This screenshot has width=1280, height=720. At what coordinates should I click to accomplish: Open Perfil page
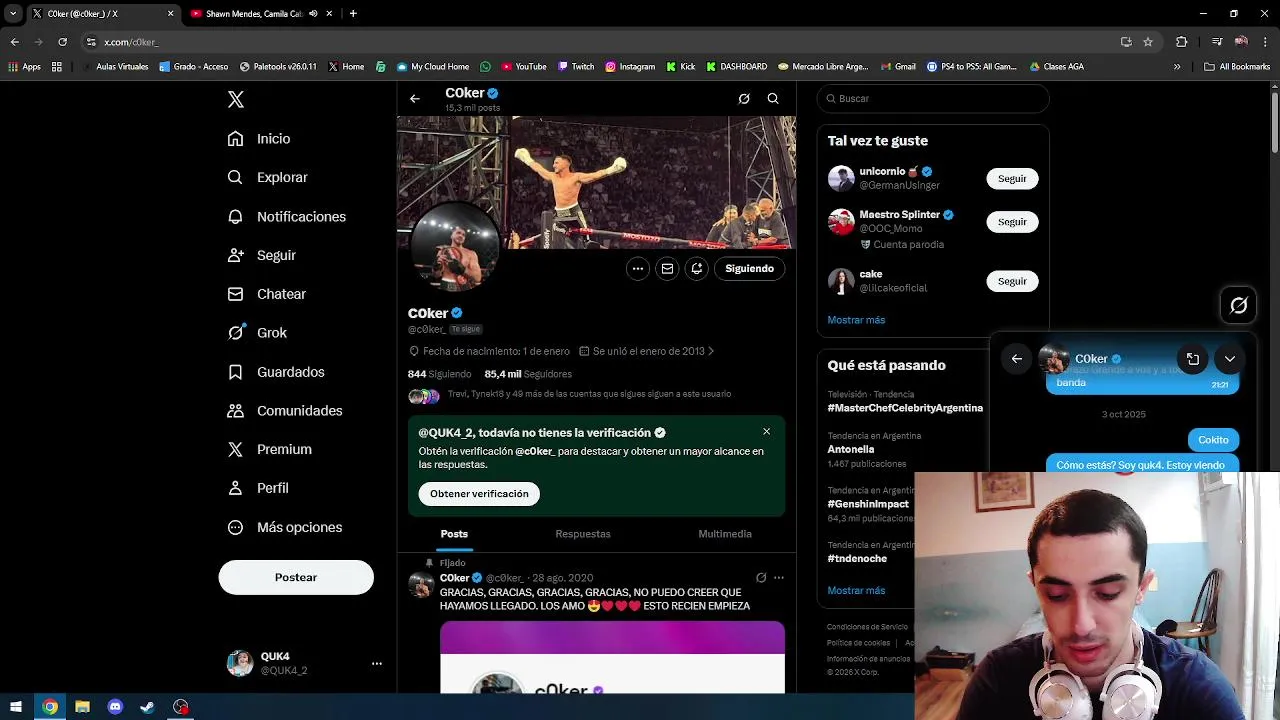click(x=257, y=488)
